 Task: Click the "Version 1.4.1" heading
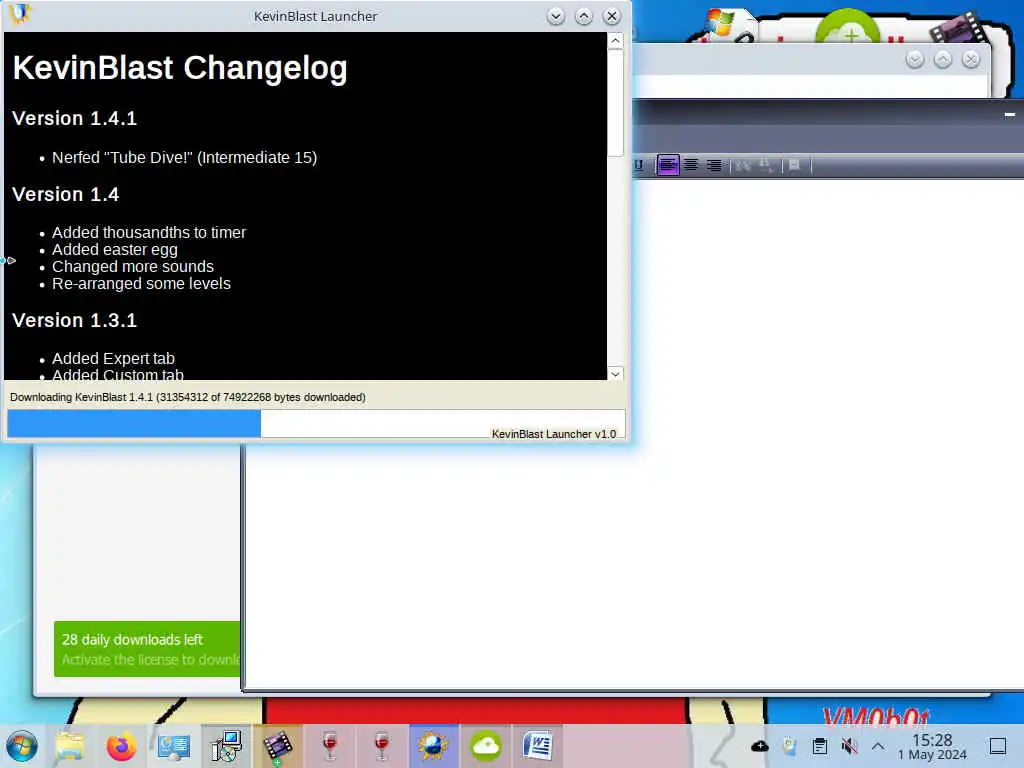[74, 118]
